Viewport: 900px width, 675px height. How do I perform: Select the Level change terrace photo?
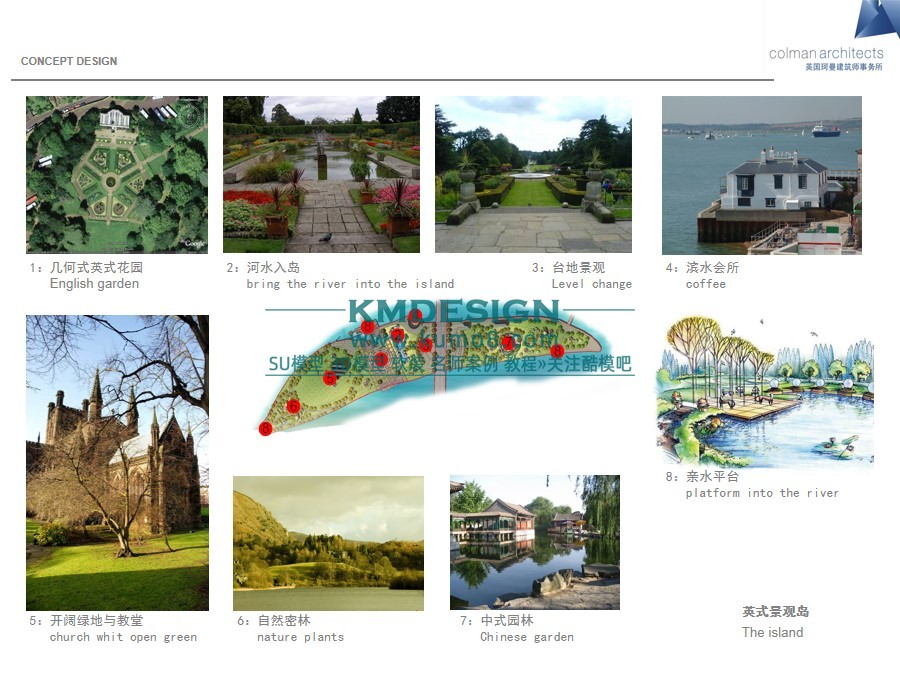(x=533, y=174)
